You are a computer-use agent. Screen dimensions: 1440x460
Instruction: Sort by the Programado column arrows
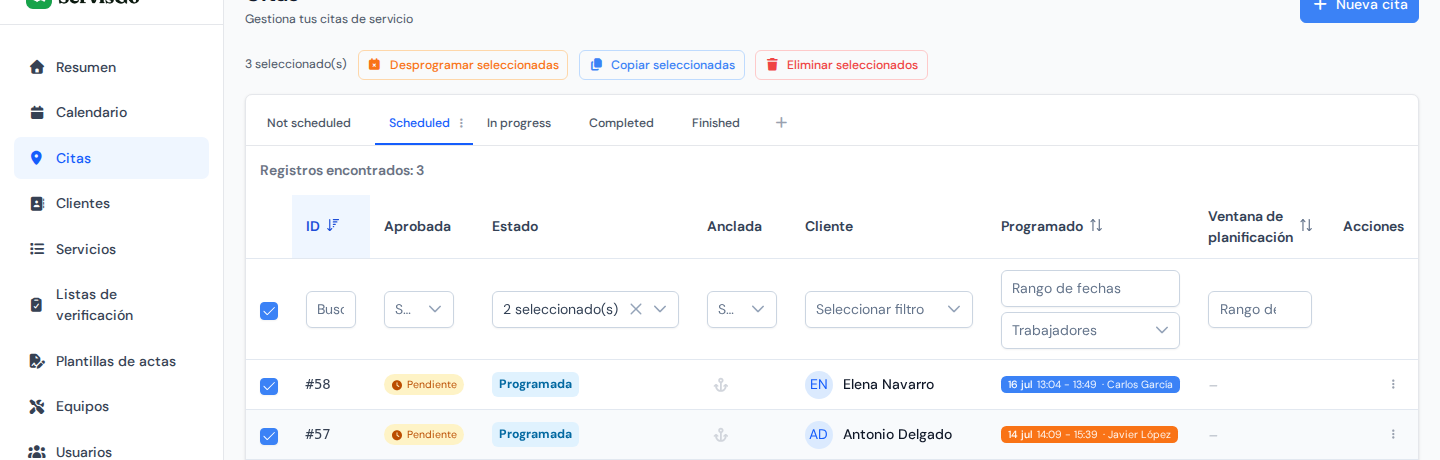click(x=1096, y=226)
